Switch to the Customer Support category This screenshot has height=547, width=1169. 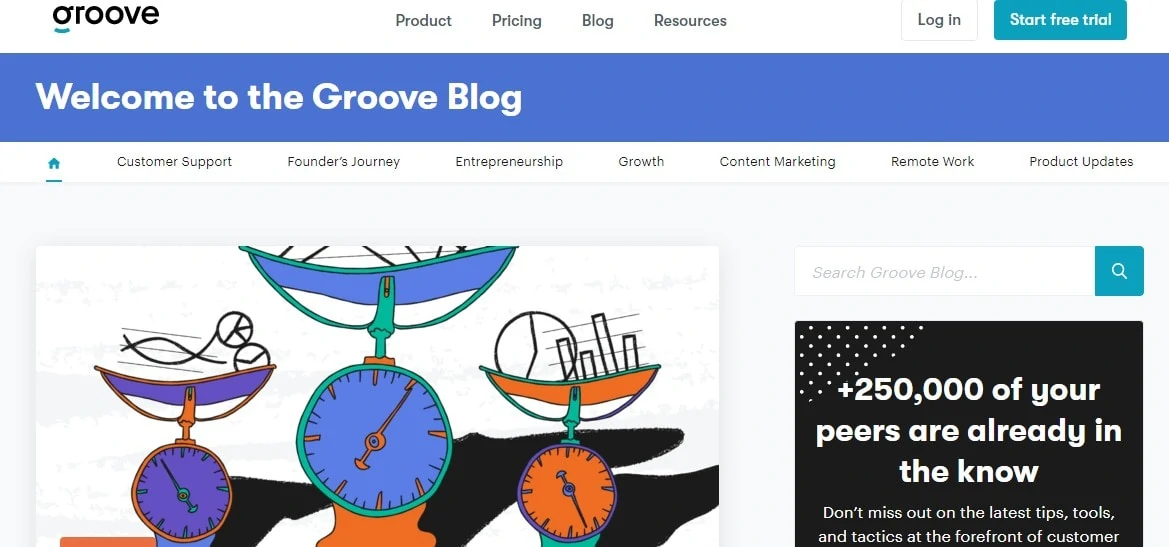pyautogui.click(x=174, y=162)
